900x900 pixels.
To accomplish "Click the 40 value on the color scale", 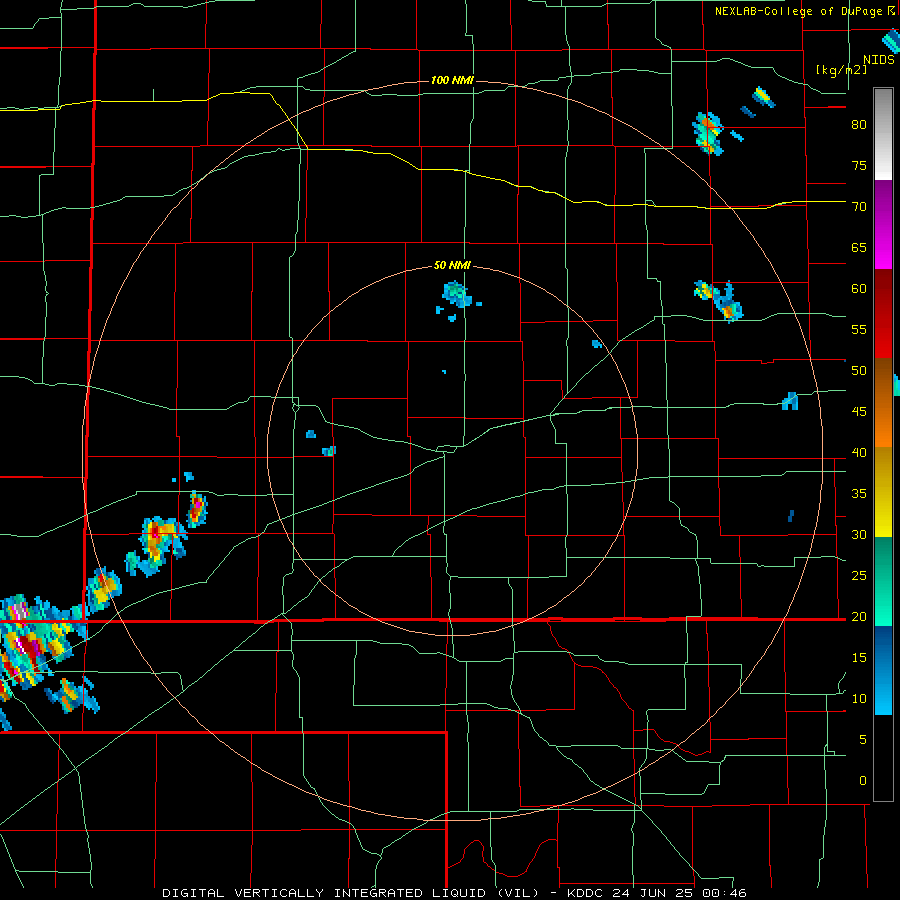I will click(x=859, y=453).
